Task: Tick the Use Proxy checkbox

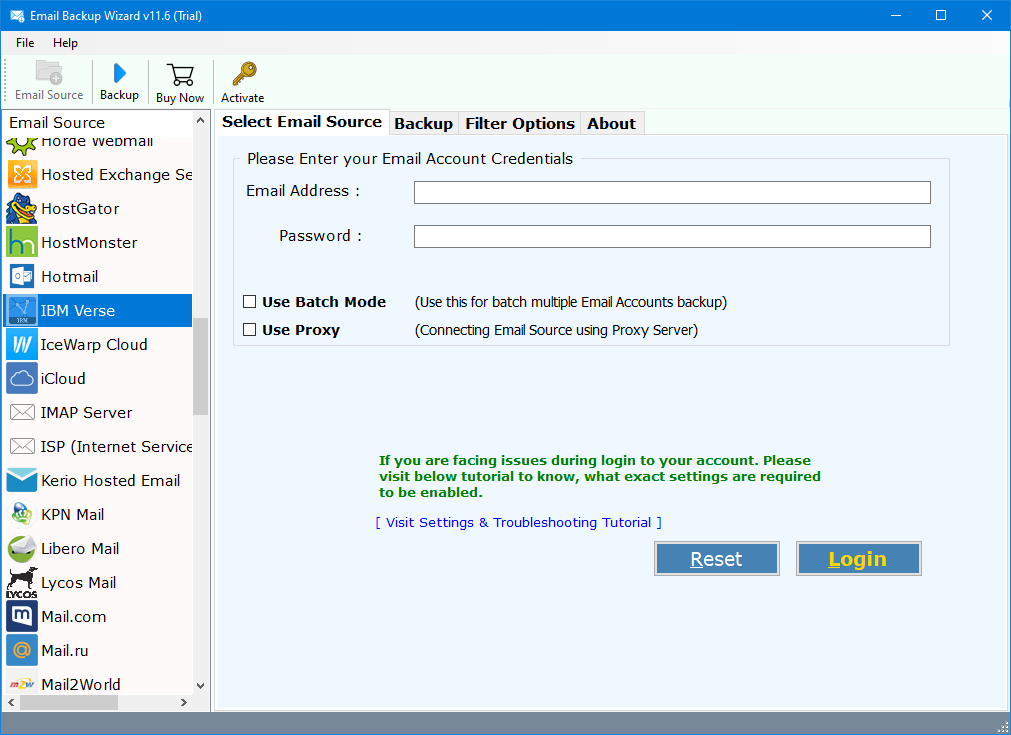Action: (x=250, y=330)
